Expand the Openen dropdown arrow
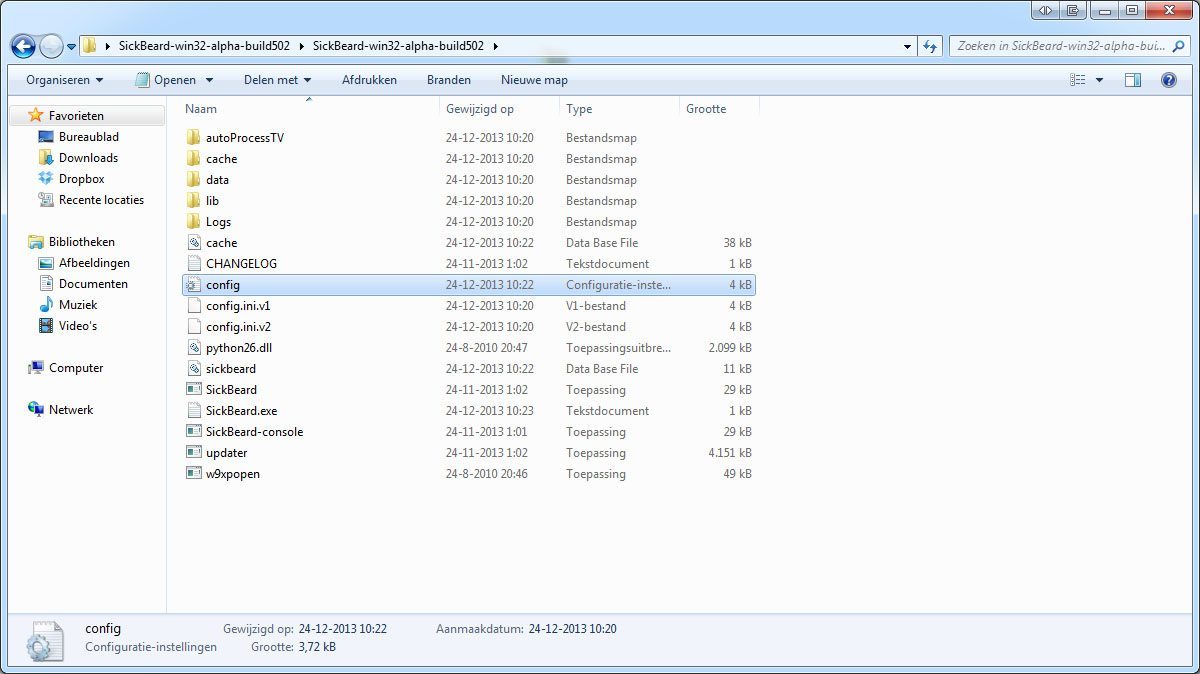1200x674 pixels. tap(209, 80)
